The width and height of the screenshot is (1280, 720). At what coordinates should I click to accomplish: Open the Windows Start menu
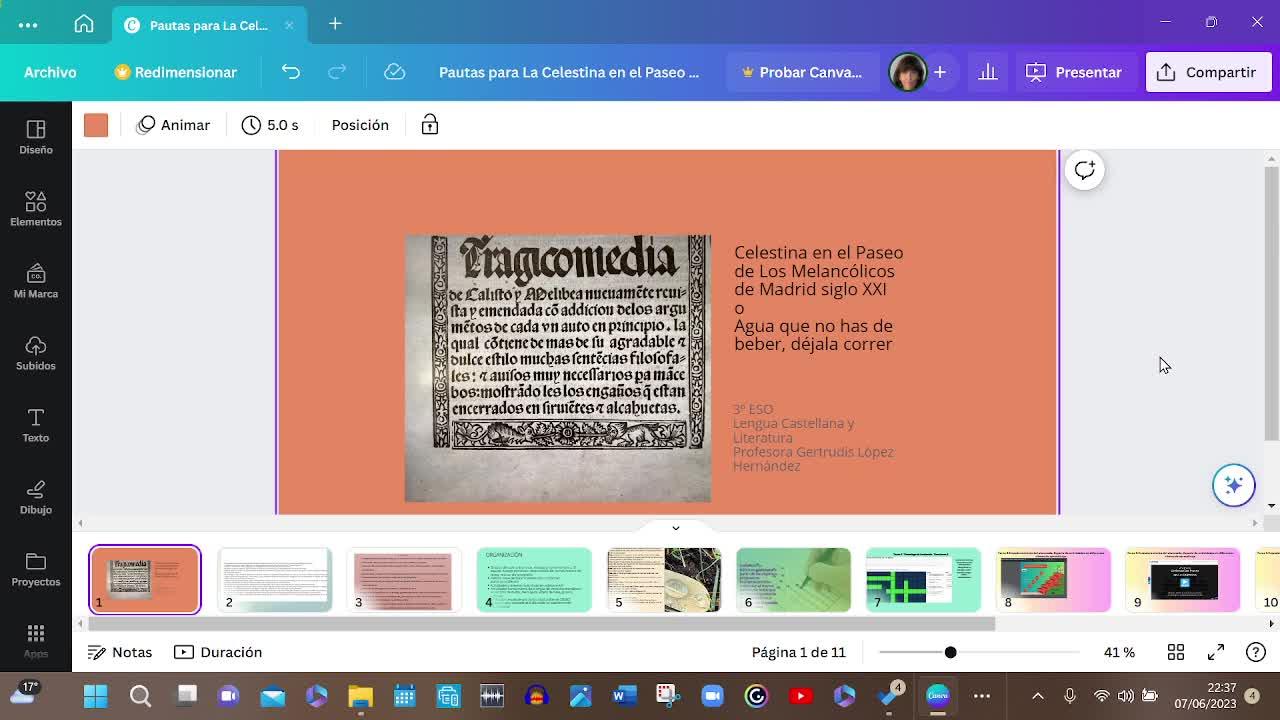click(x=96, y=696)
